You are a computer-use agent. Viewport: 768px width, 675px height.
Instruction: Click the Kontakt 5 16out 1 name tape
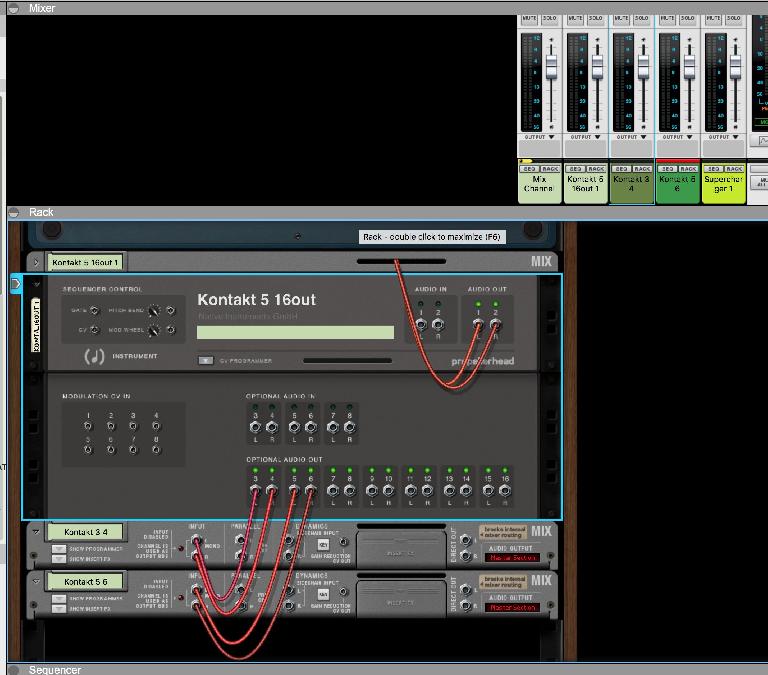tap(85, 263)
